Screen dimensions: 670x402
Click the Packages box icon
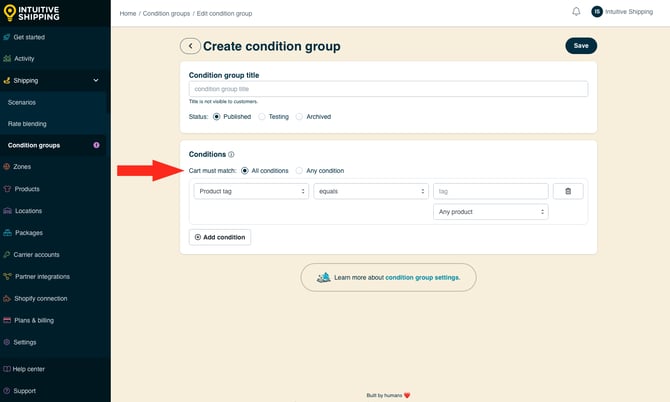point(7,233)
